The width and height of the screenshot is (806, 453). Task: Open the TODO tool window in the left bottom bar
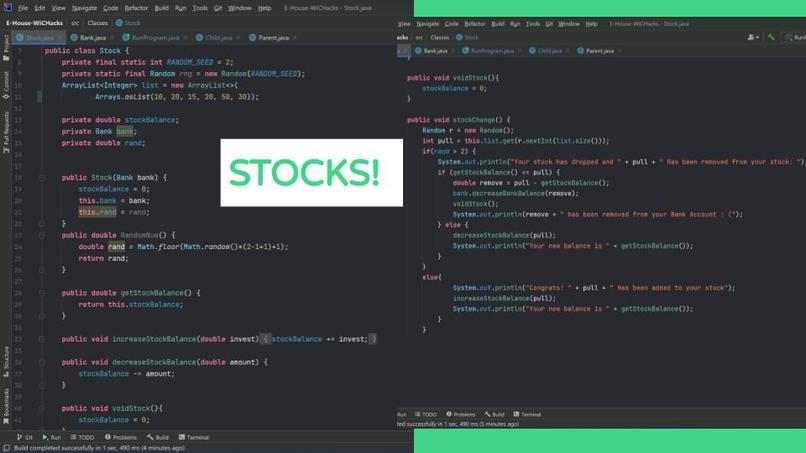(82, 438)
